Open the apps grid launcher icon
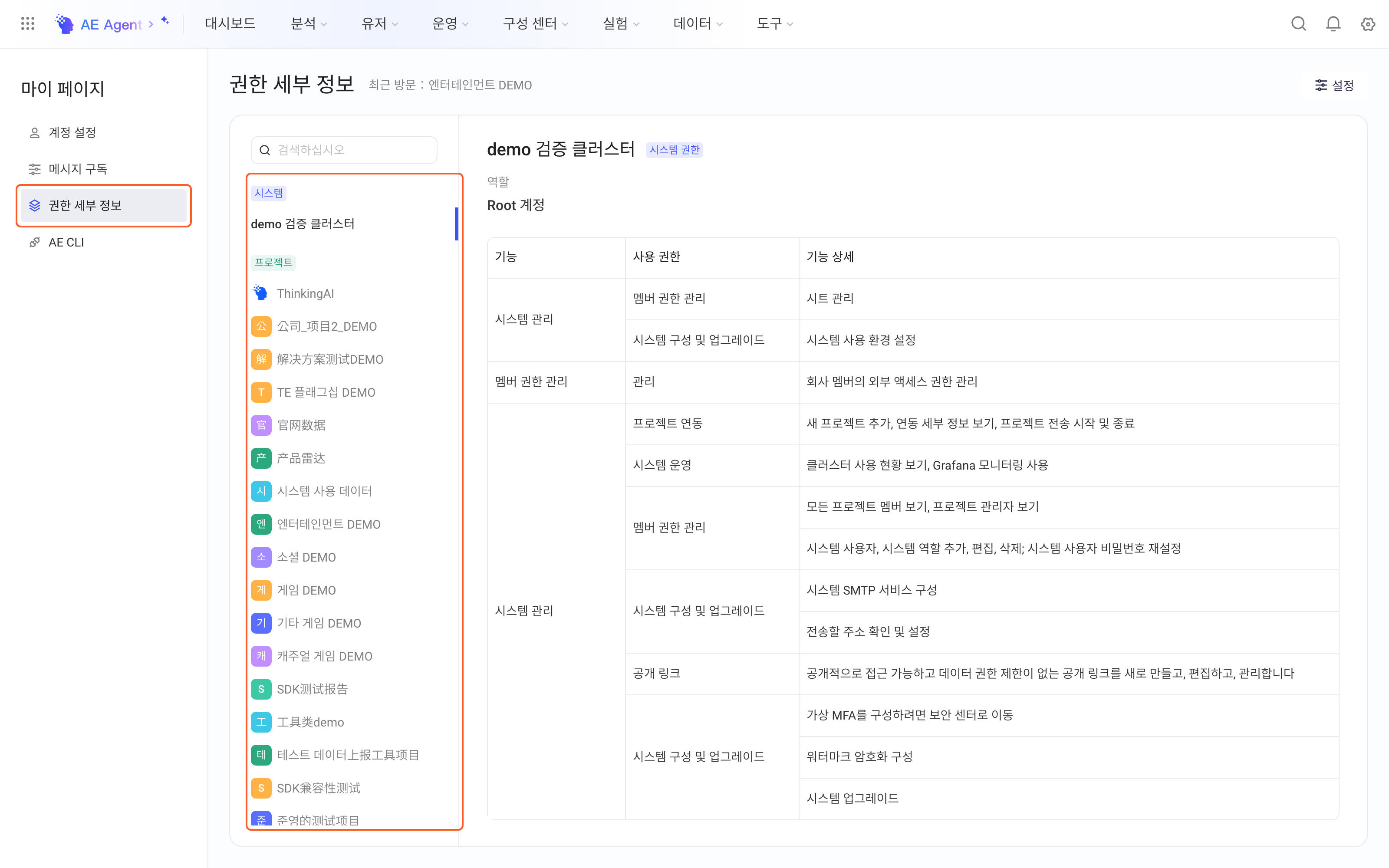Screen dimensions: 1389x868 [27, 23]
